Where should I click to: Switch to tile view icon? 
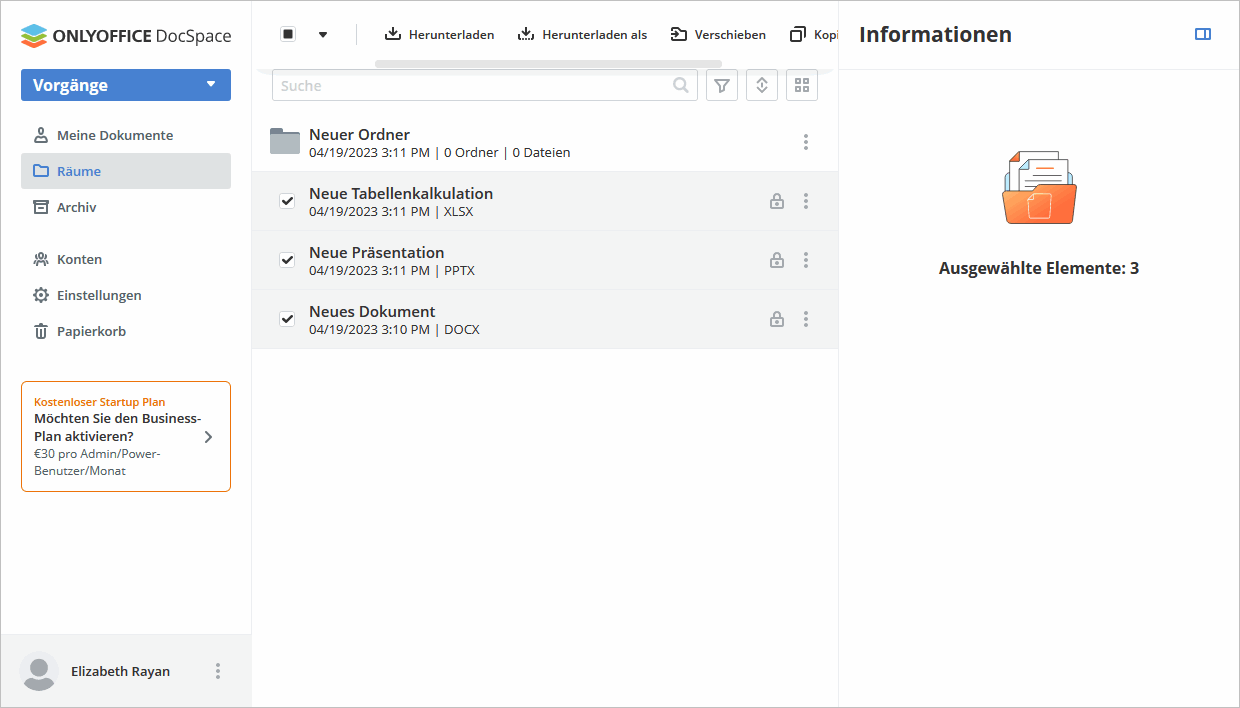802,86
